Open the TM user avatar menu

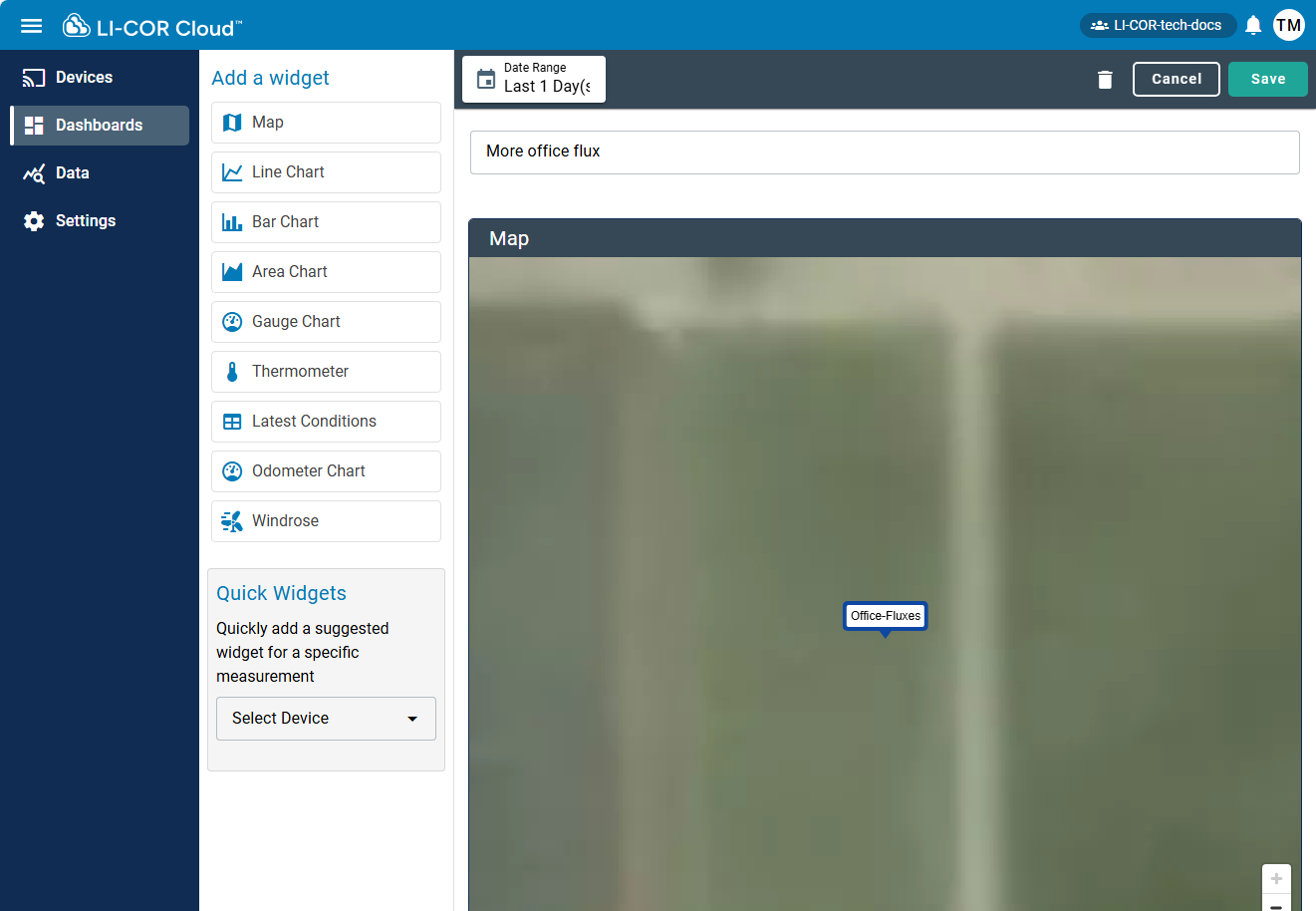pos(1289,25)
